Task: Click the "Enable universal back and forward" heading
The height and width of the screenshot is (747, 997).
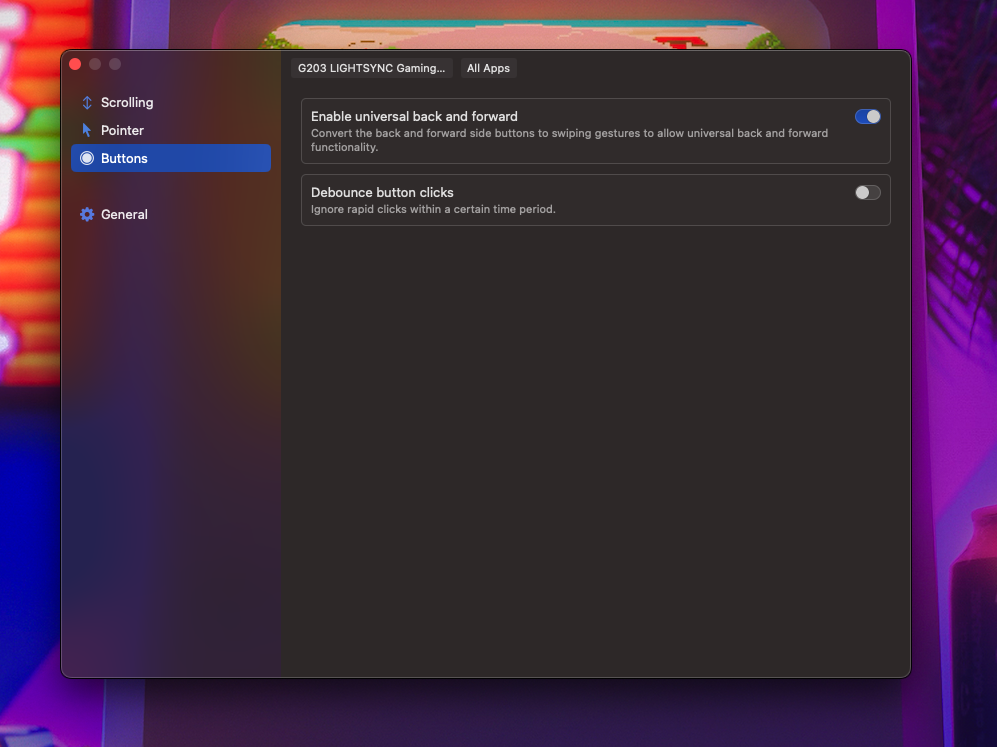Action: pos(414,117)
